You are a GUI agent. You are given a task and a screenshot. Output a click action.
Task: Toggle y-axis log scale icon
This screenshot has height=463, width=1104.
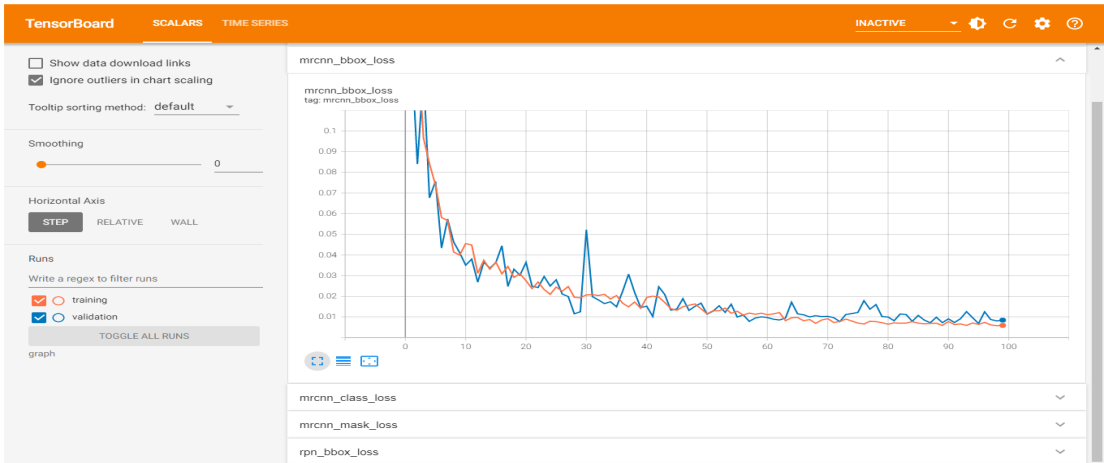click(343, 360)
